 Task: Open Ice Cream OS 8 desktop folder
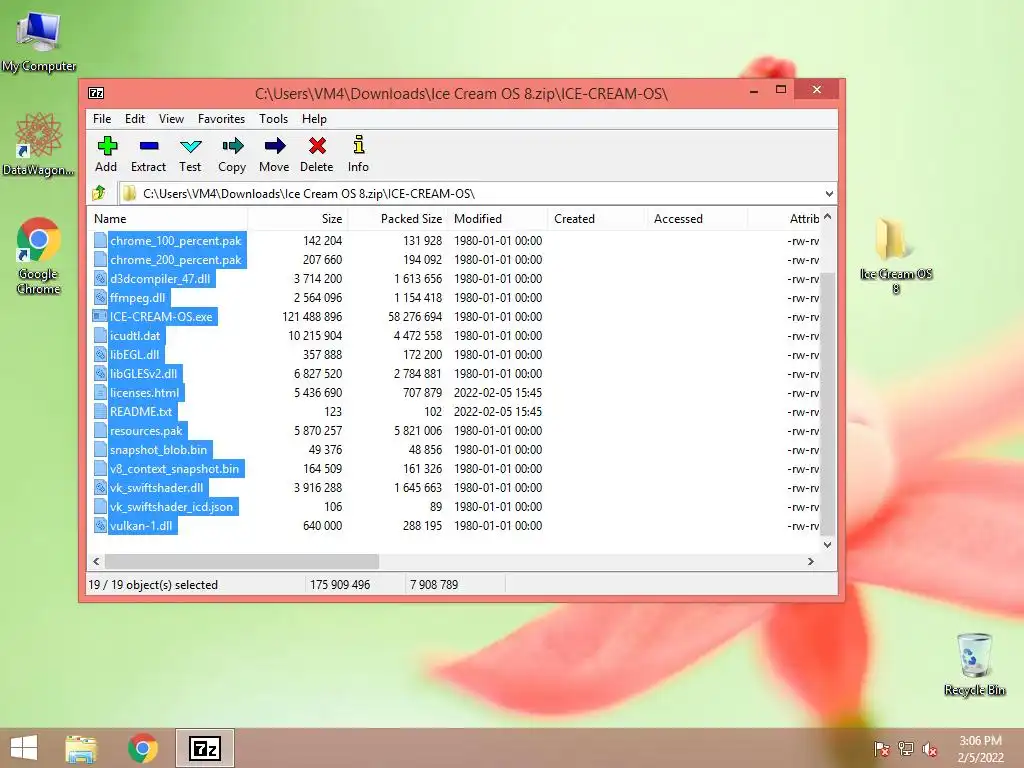896,256
